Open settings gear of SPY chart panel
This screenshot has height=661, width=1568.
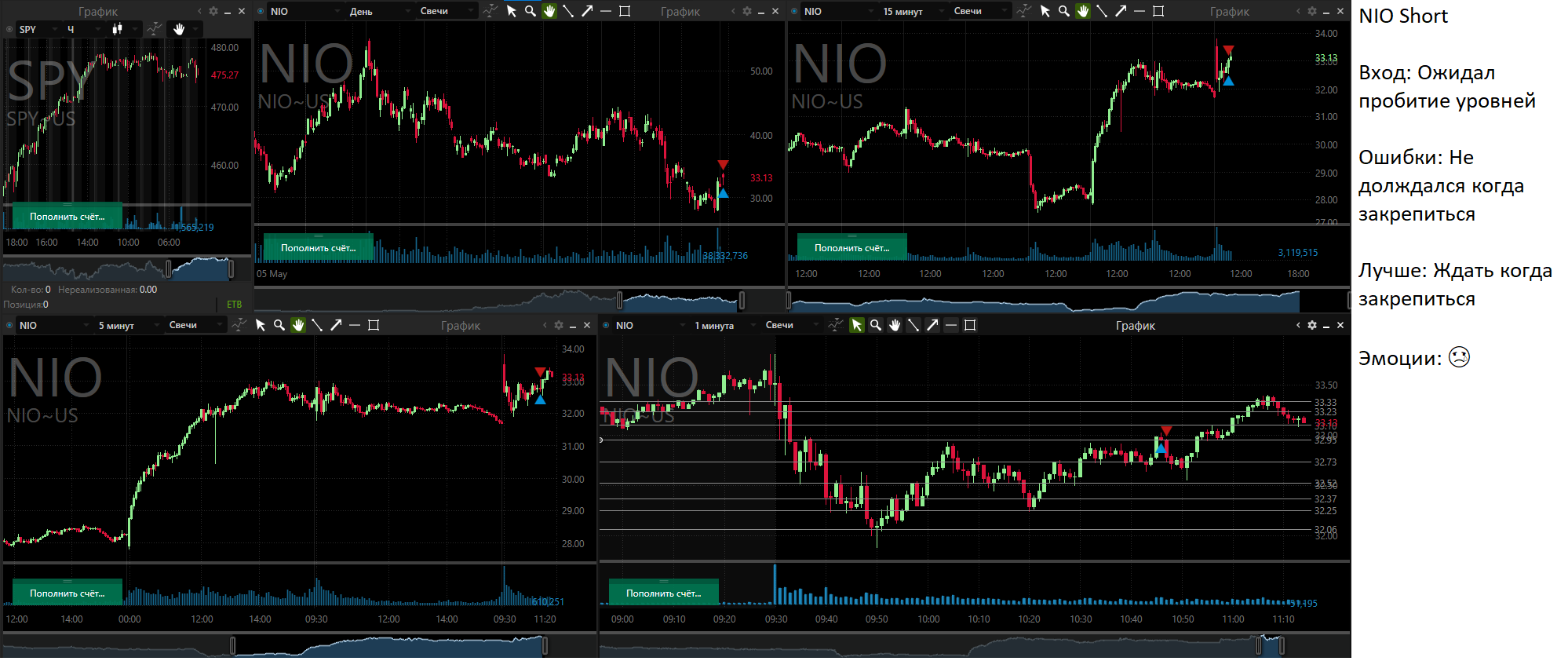click(x=213, y=11)
